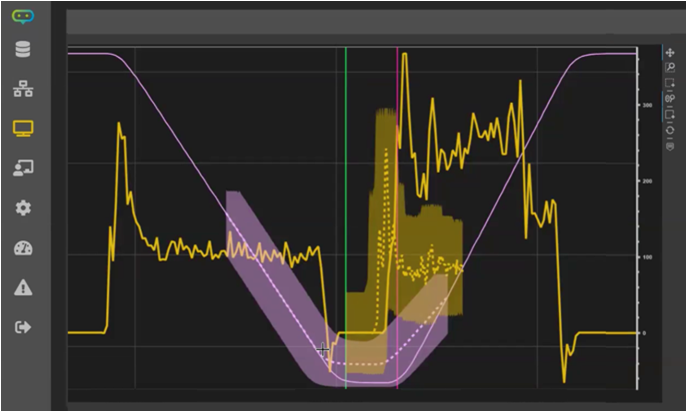Click the chatbot logo icon at top of sidebar

pos(23,17)
